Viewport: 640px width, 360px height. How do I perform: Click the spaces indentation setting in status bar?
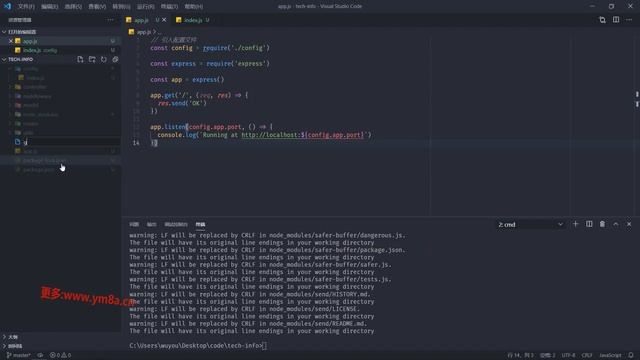pos(547,355)
